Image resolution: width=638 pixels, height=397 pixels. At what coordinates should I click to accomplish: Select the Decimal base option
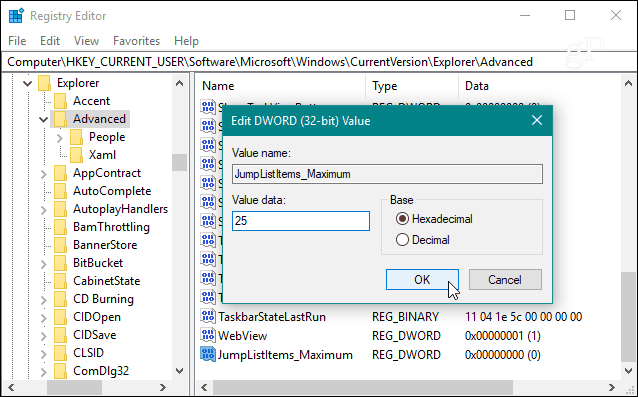point(423,240)
